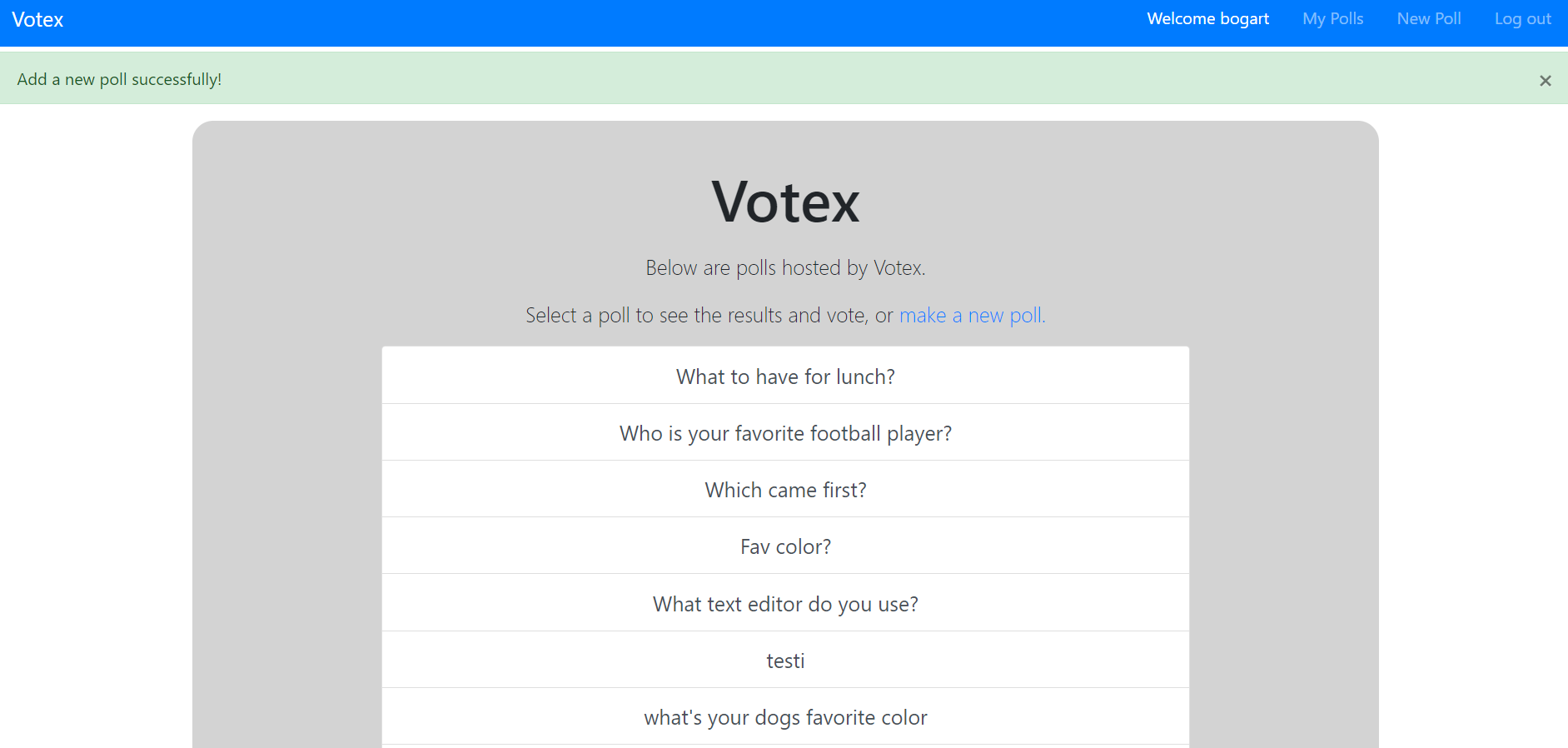Dismiss the success alert with the X

point(1545,81)
